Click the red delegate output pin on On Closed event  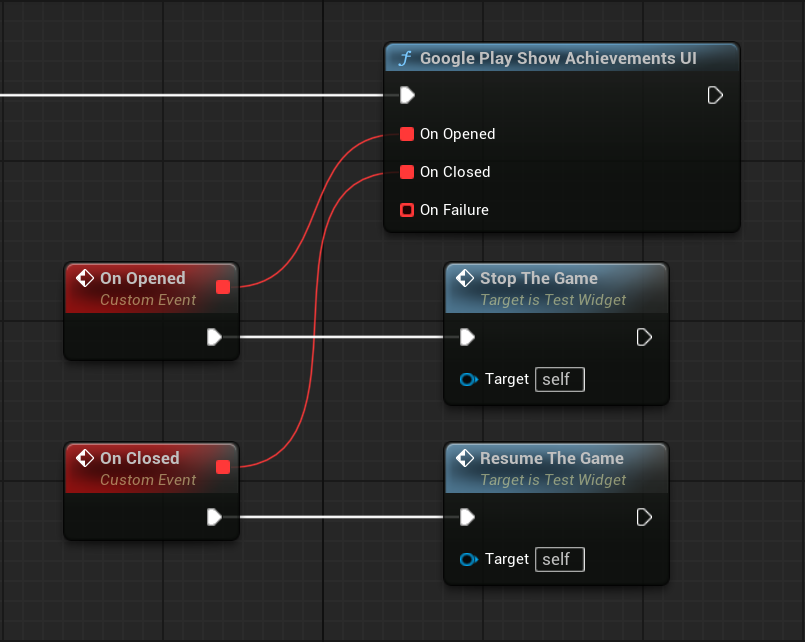point(223,467)
